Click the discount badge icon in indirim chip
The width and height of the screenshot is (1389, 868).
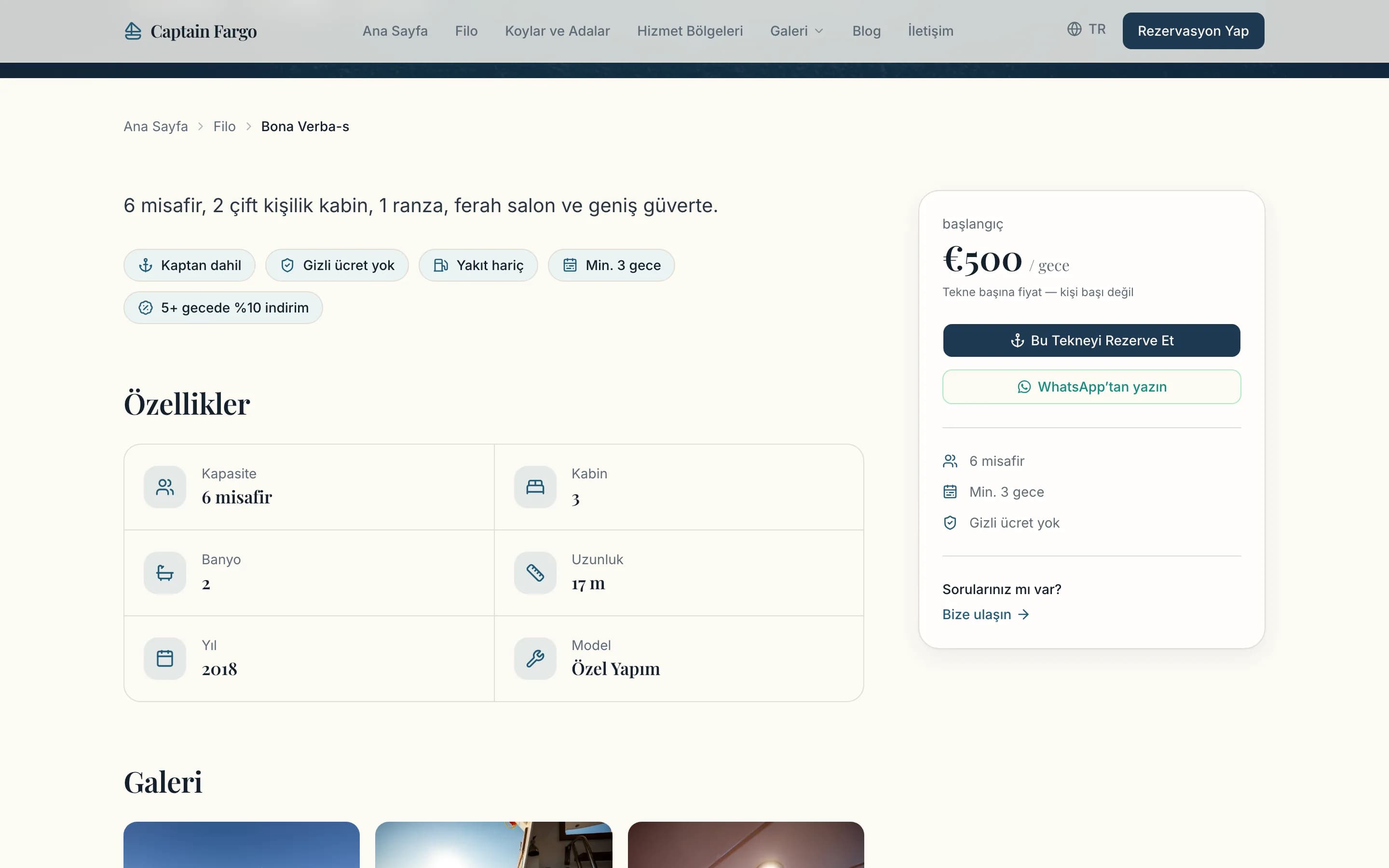pyautogui.click(x=146, y=308)
